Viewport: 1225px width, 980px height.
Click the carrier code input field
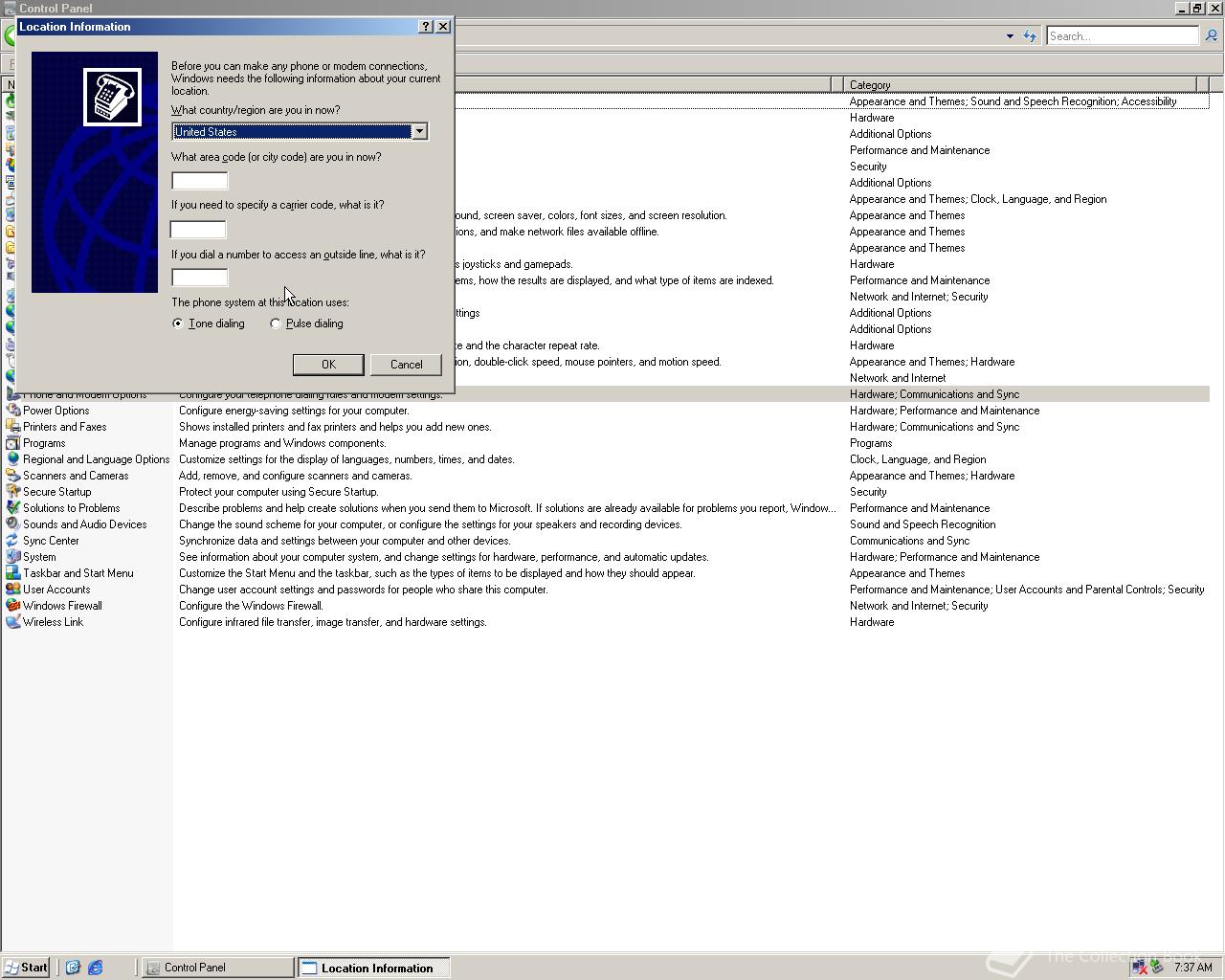[x=198, y=230]
